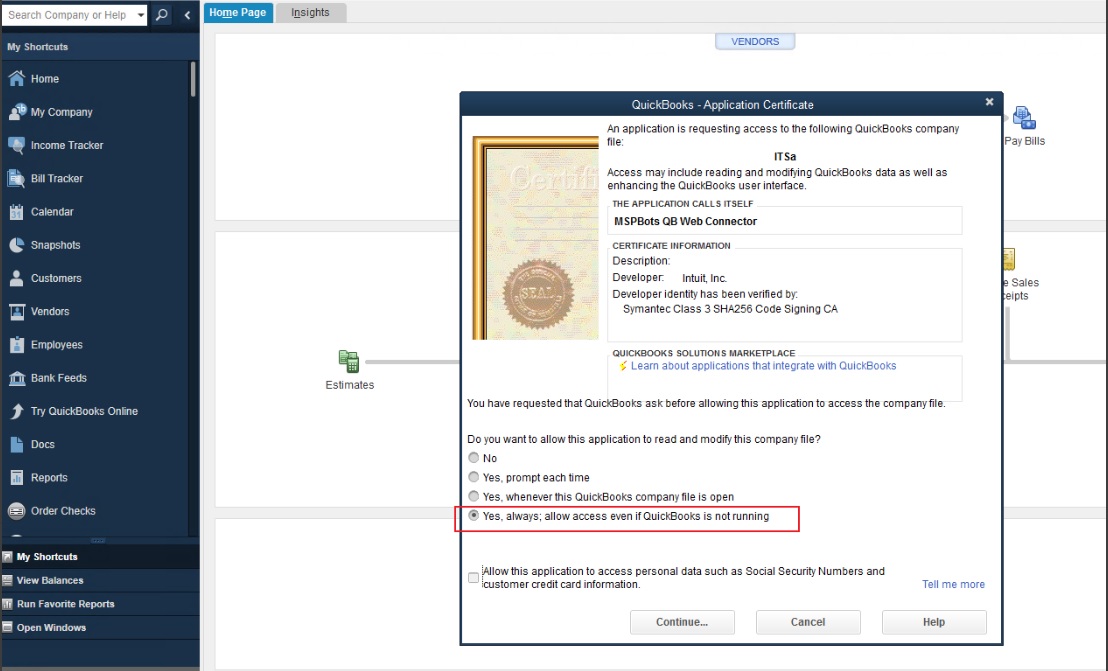This screenshot has width=1108, height=671.
Task: Select the No radio option
Action: coord(473,457)
